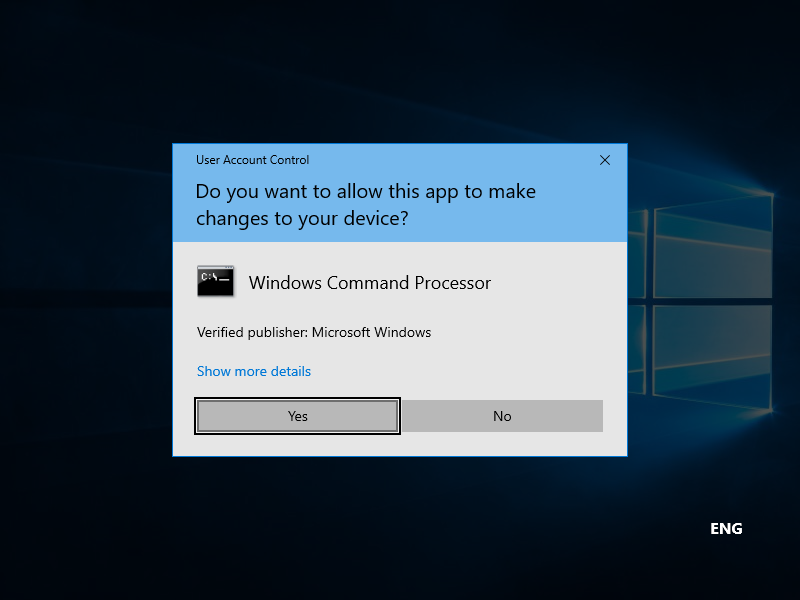Click the 'Do you want to allow' heading
800x600 pixels.
[366, 205]
